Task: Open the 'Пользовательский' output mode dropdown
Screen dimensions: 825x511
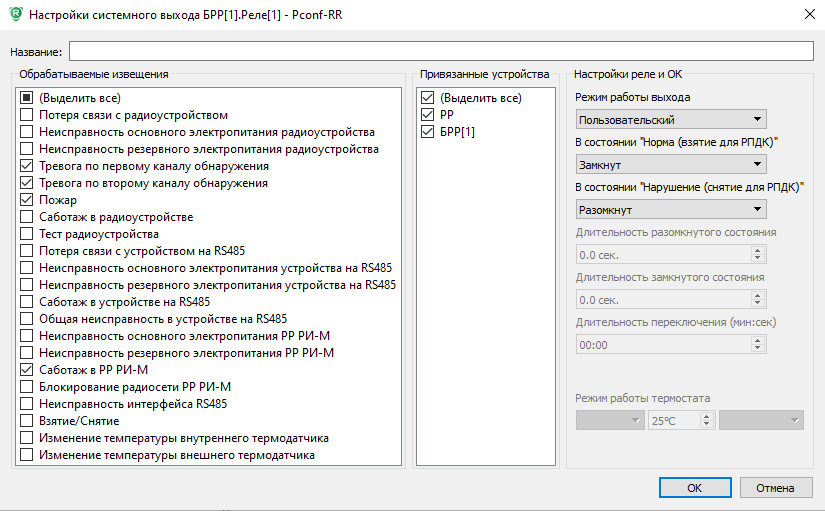Action: click(x=671, y=119)
